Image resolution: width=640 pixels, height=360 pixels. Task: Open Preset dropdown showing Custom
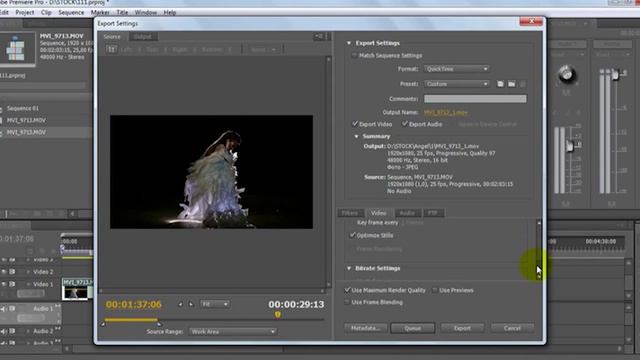[x=456, y=84]
